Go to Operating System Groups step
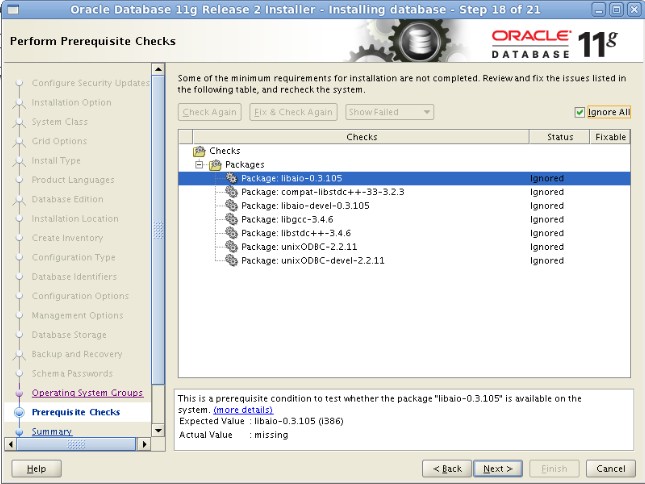 click(87, 393)
